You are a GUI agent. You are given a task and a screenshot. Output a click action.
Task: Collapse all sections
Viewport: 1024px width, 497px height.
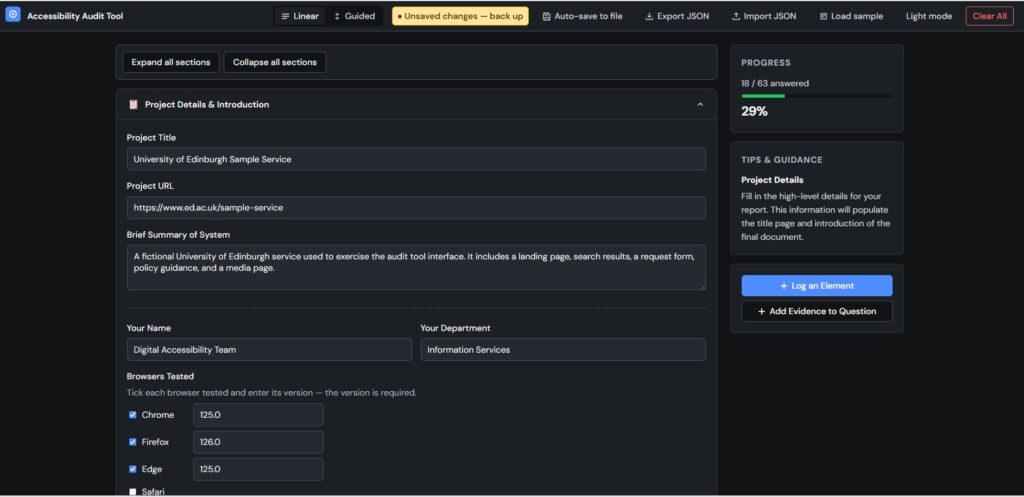[275, 62]
